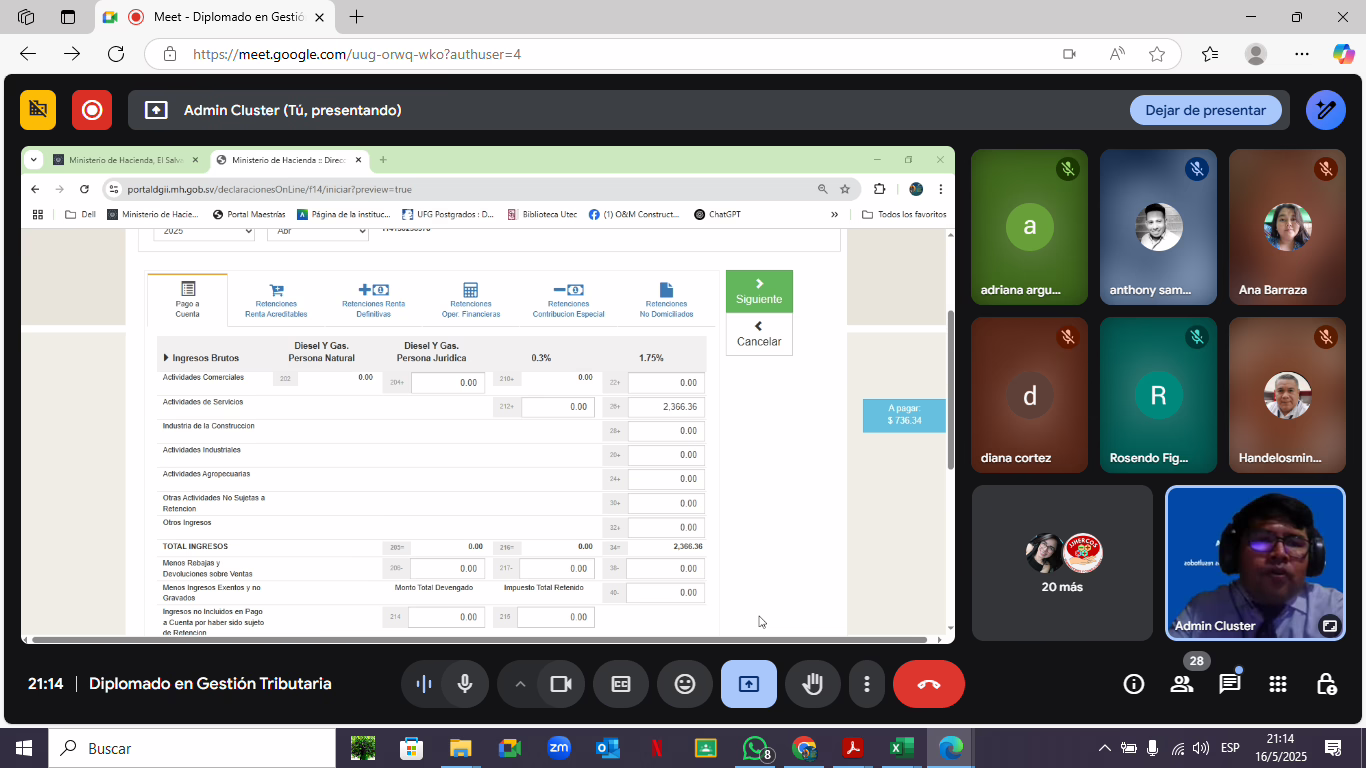Open meeting details info icon
The image size is (1366, 768).
(x=1133, y=684)
